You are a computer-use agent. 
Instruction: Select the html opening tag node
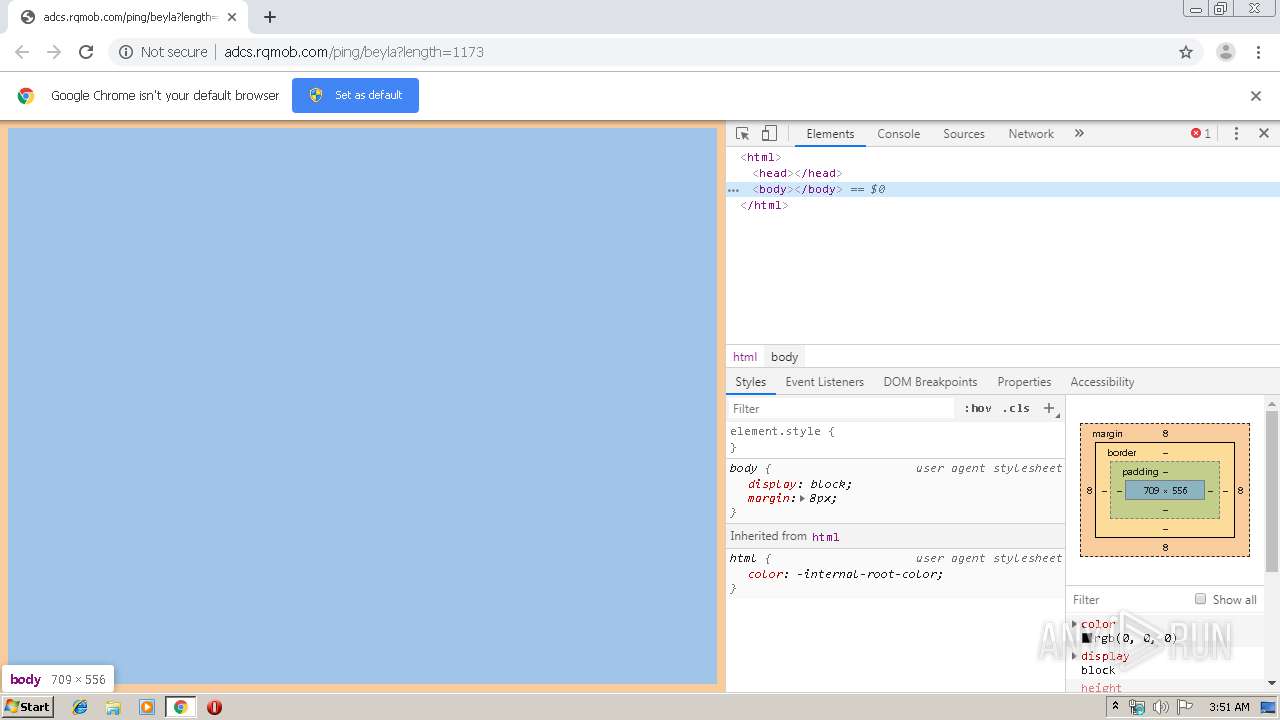761,157
